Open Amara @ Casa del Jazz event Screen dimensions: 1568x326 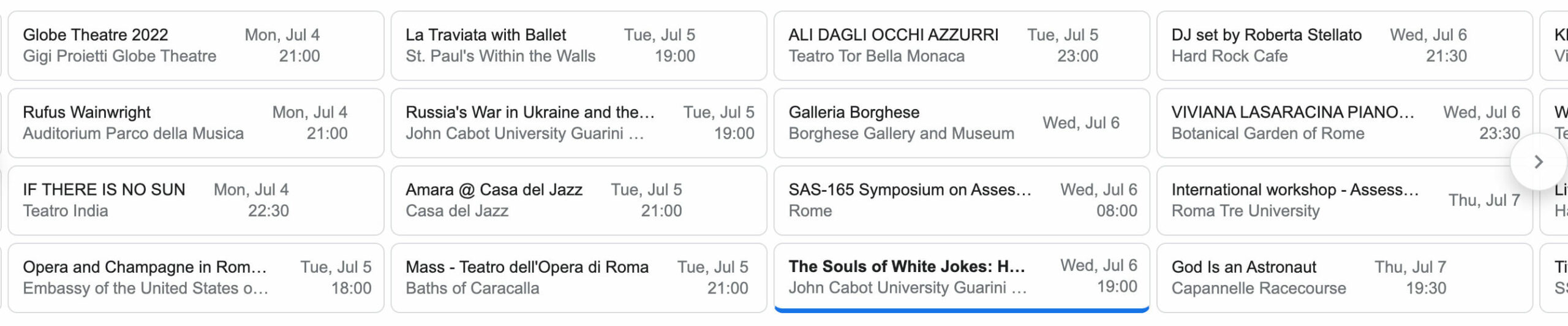[x=579, y=200]
